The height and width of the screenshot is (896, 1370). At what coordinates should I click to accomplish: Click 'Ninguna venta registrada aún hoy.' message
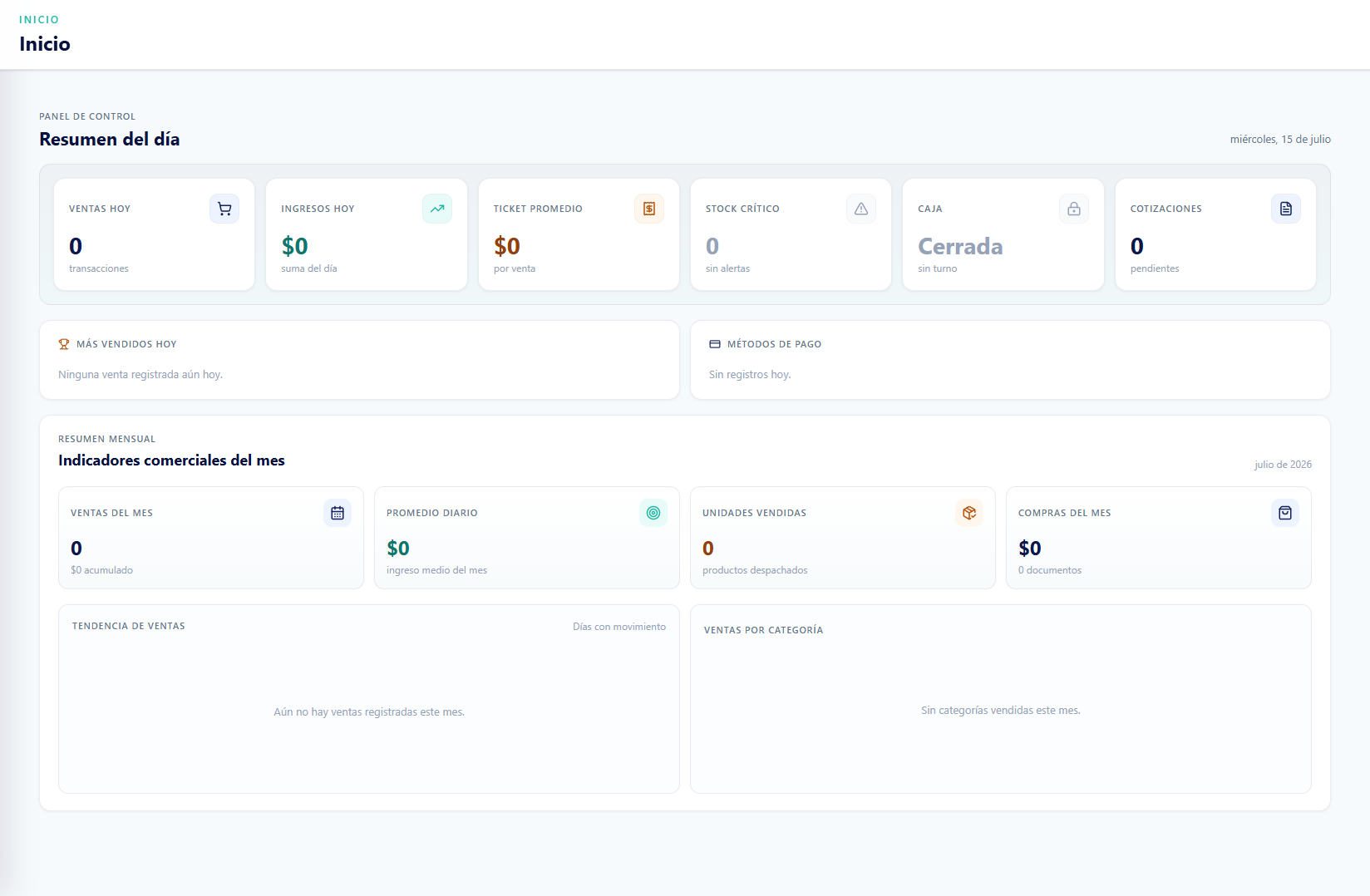pyautogui.click(x=140, y=375)
